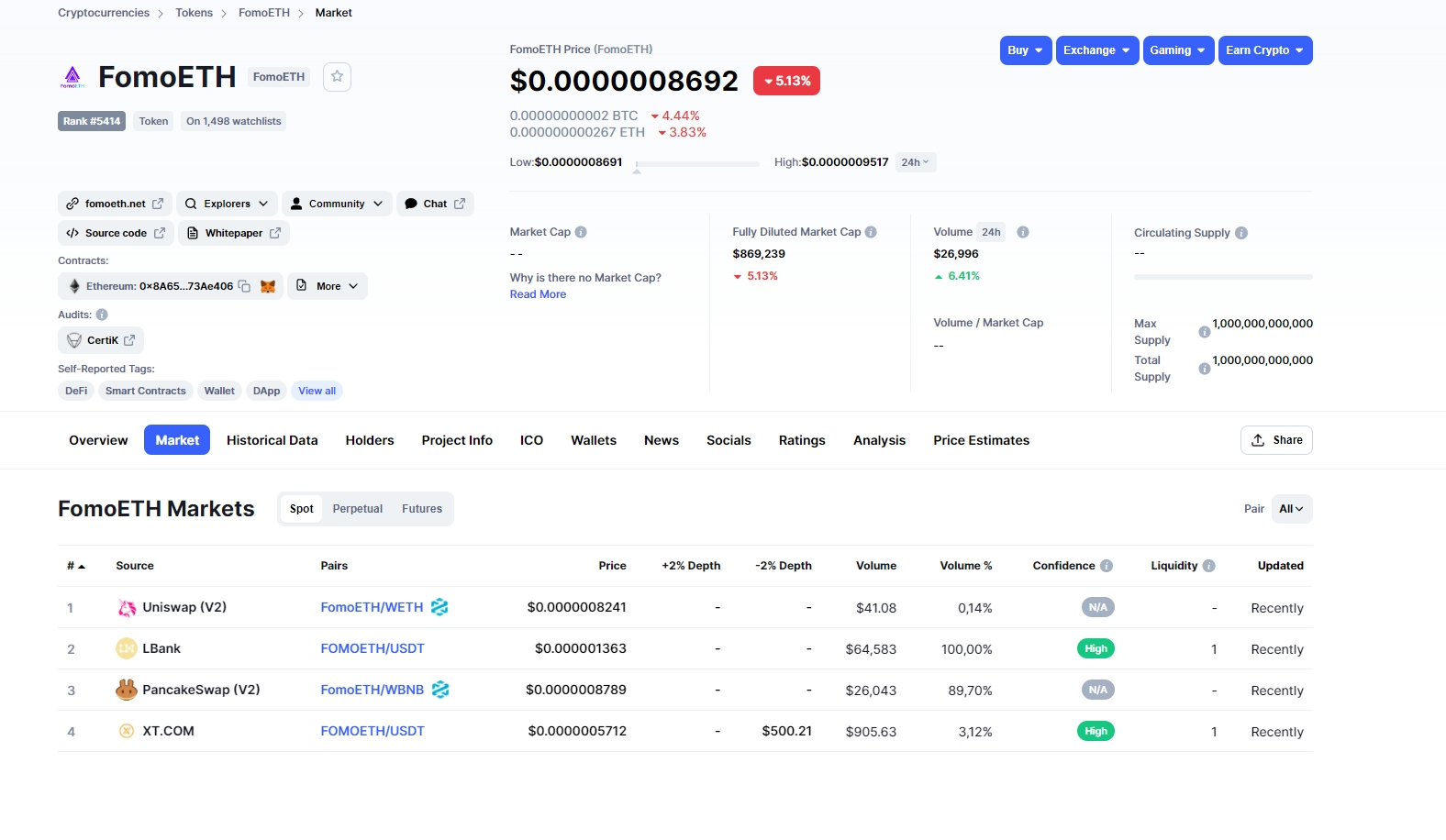Click DEX icon beside FomoETH/WBNB pair
Screen dimensions: 1446x840
pyautogui.click(x=440, y=690)
